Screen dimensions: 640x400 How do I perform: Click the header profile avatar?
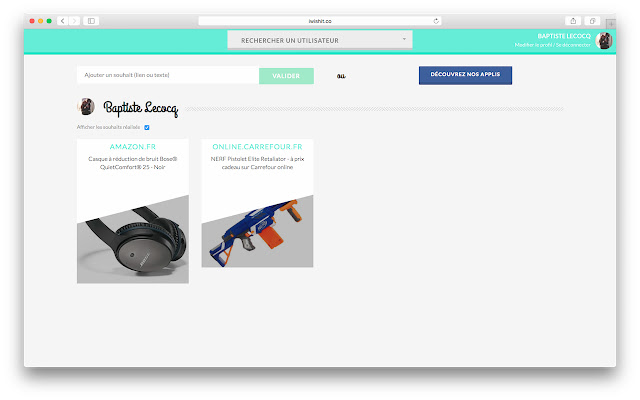point(603,40)
